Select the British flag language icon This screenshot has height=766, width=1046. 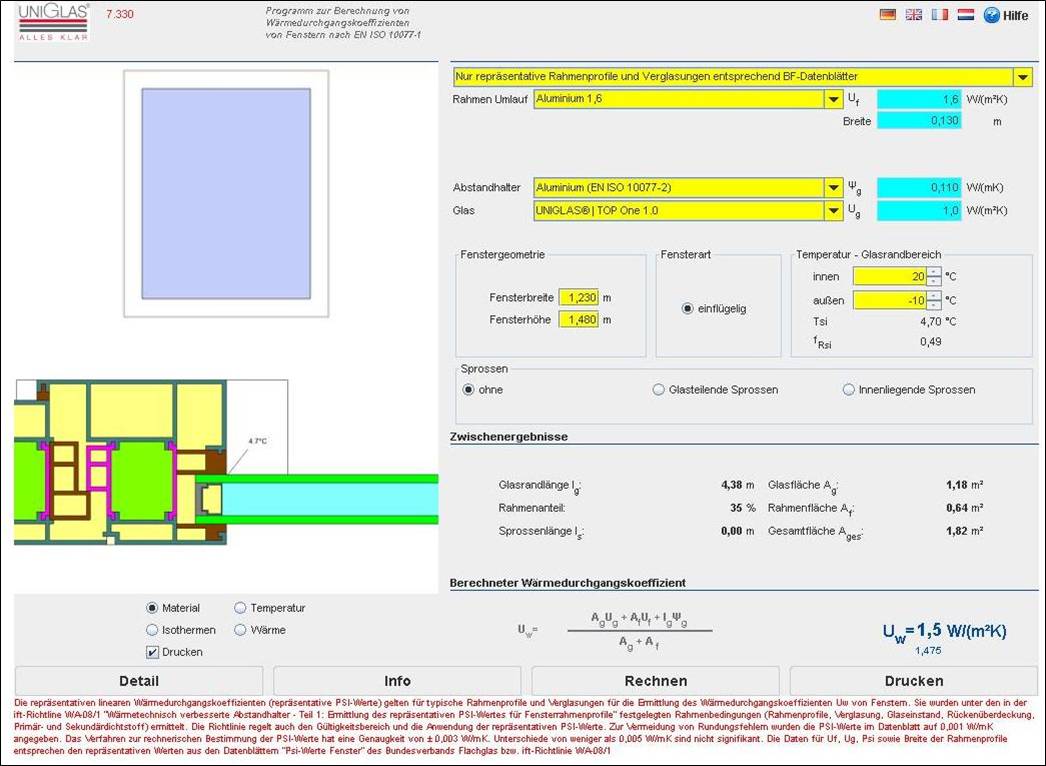[913, 15]
